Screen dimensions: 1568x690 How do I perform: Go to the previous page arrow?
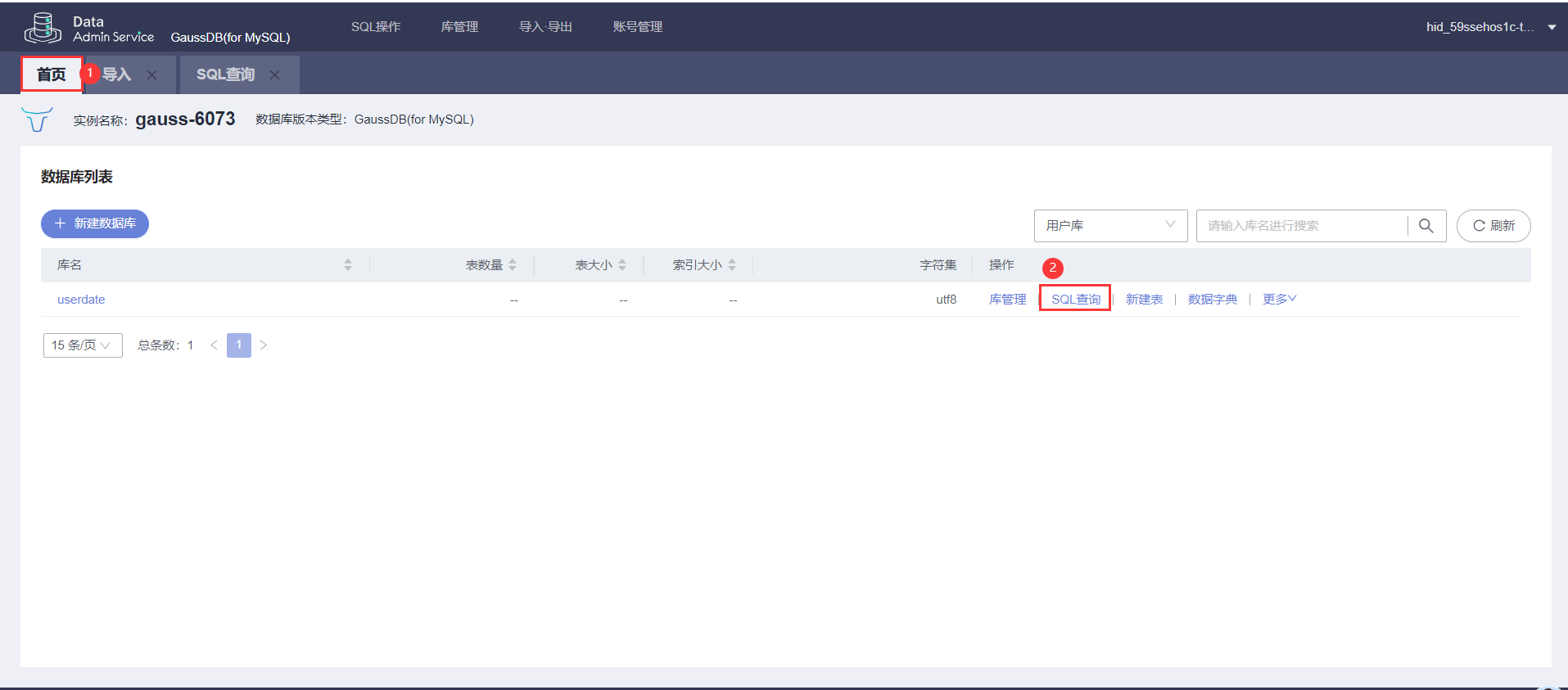tap(214, 345)
